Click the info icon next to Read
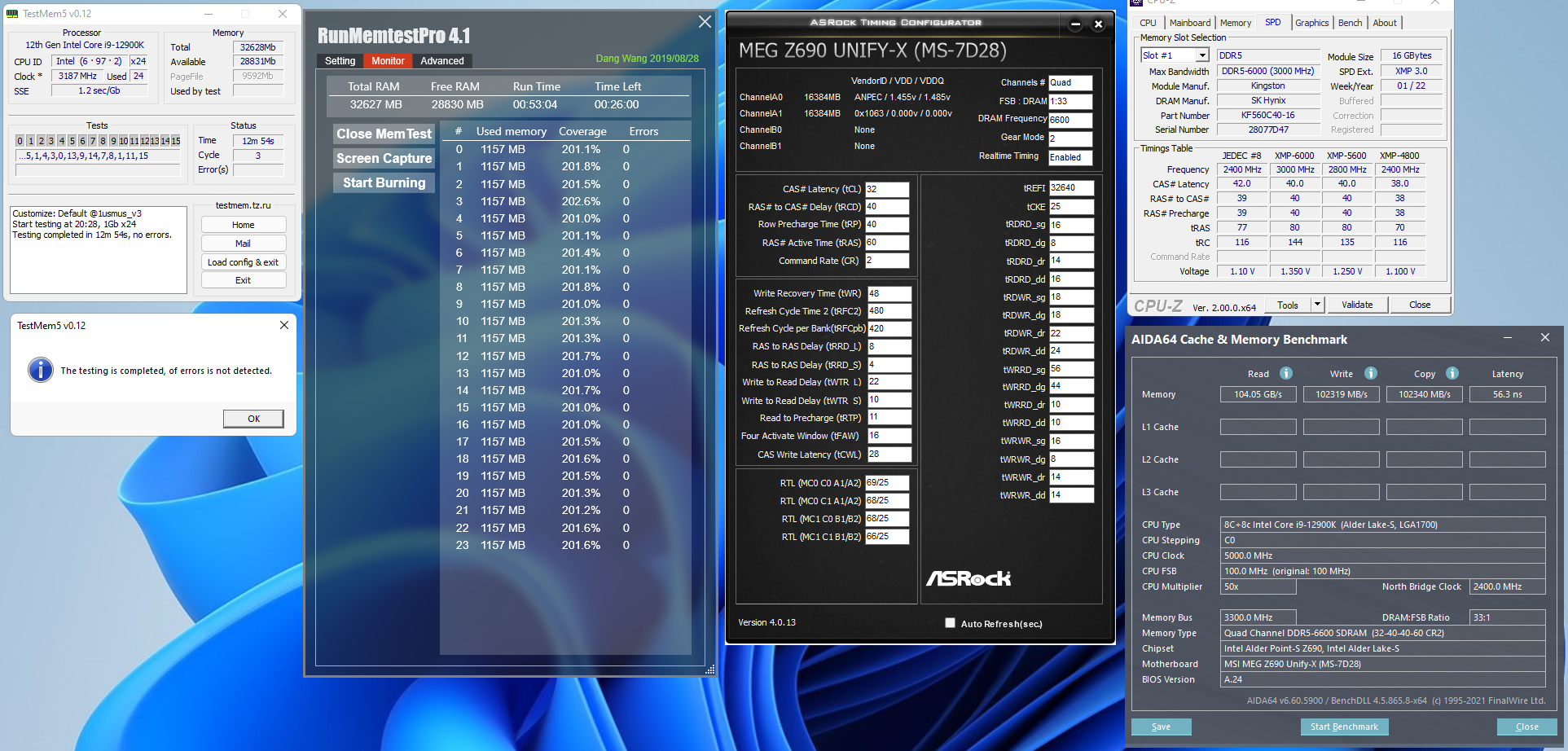1568x751 pixels. (x=1286, y=373)
